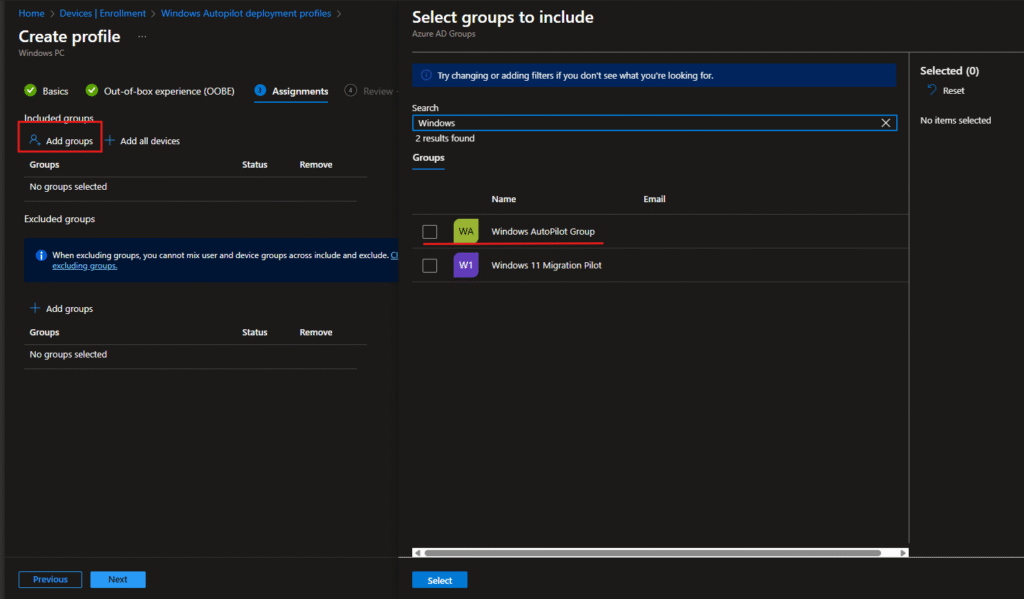The image size is (1024, 599).
Task: Check the Windows 11 Migration Pilot checkbox
Action: pyautogui.click(x=430, y=265)
